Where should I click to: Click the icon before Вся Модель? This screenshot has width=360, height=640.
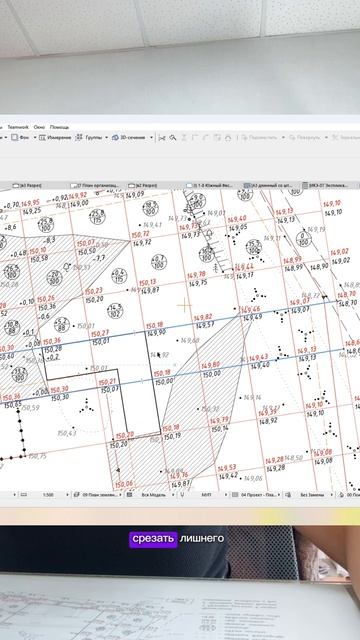(129, 495)
